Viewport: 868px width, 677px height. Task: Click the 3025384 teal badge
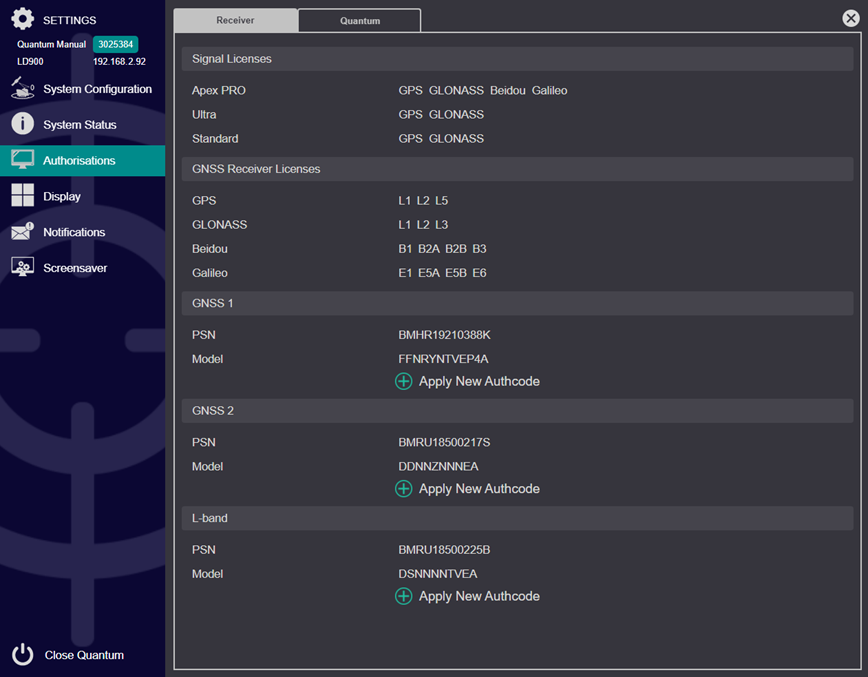pyautogui.click(x=115, y=44)
